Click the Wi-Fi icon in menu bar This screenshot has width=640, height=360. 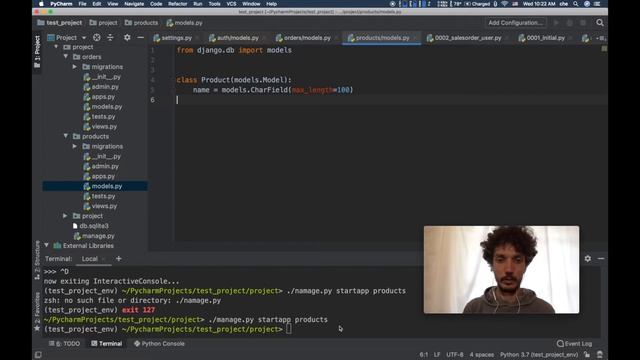pyautogui.click(x=504, y=4)
